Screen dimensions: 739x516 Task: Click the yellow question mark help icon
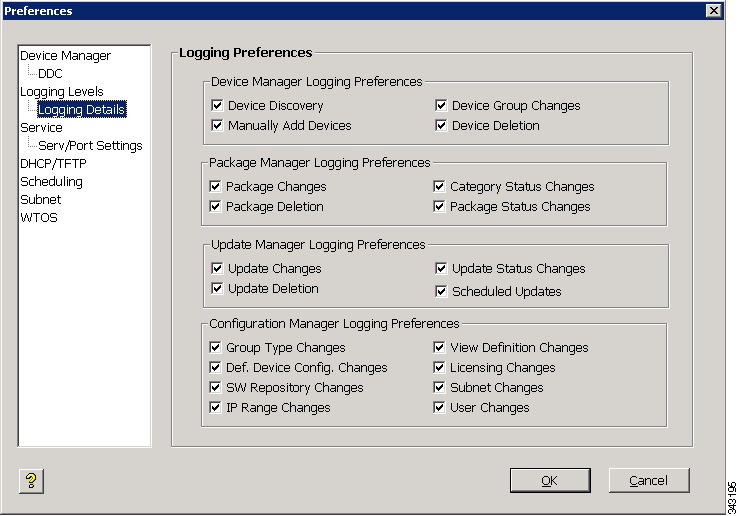32,481
